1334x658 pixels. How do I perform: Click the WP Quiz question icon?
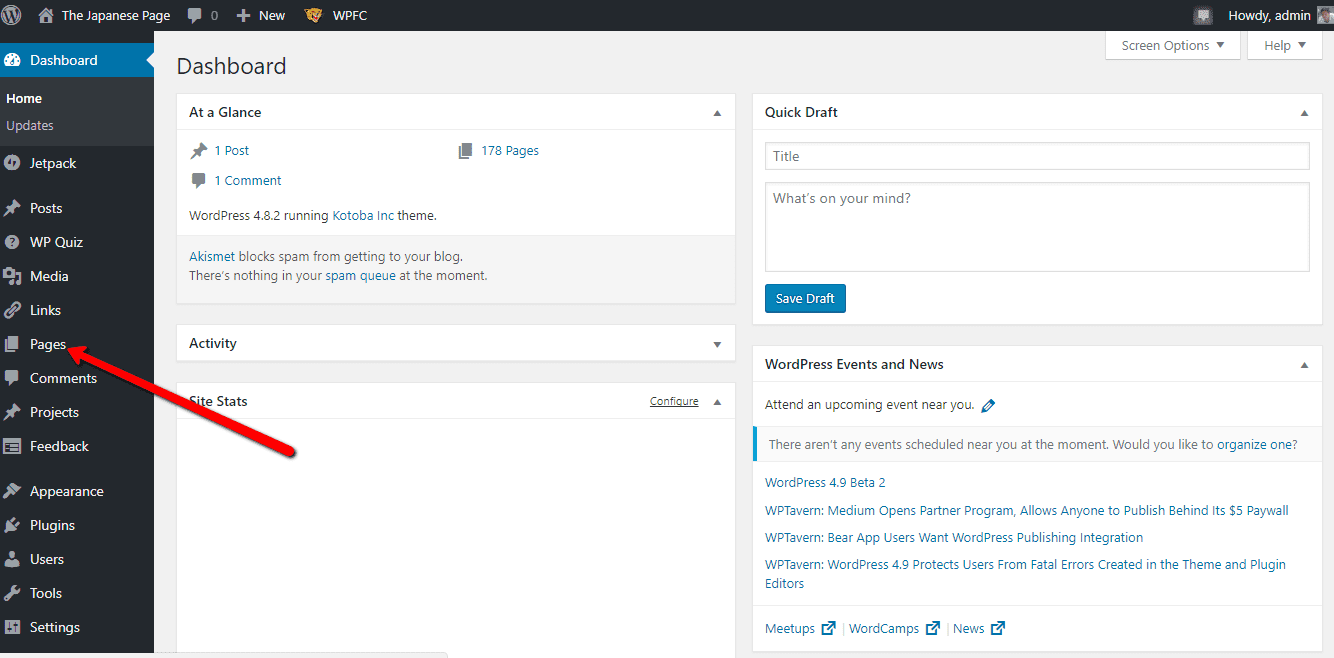pos(12,242)
